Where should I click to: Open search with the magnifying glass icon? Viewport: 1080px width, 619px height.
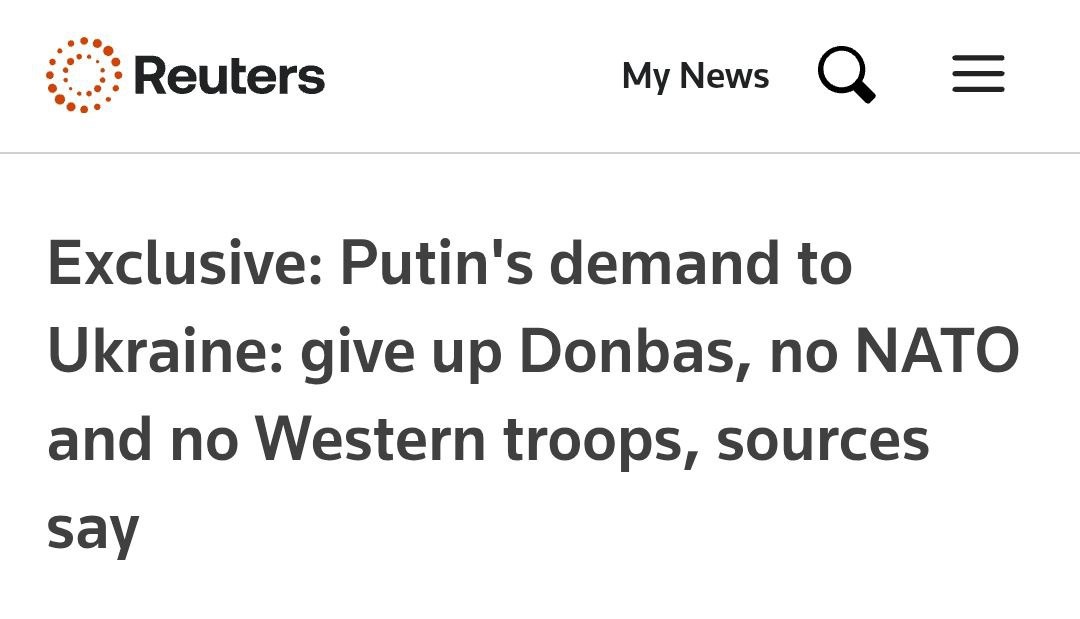tap(847, 74)
